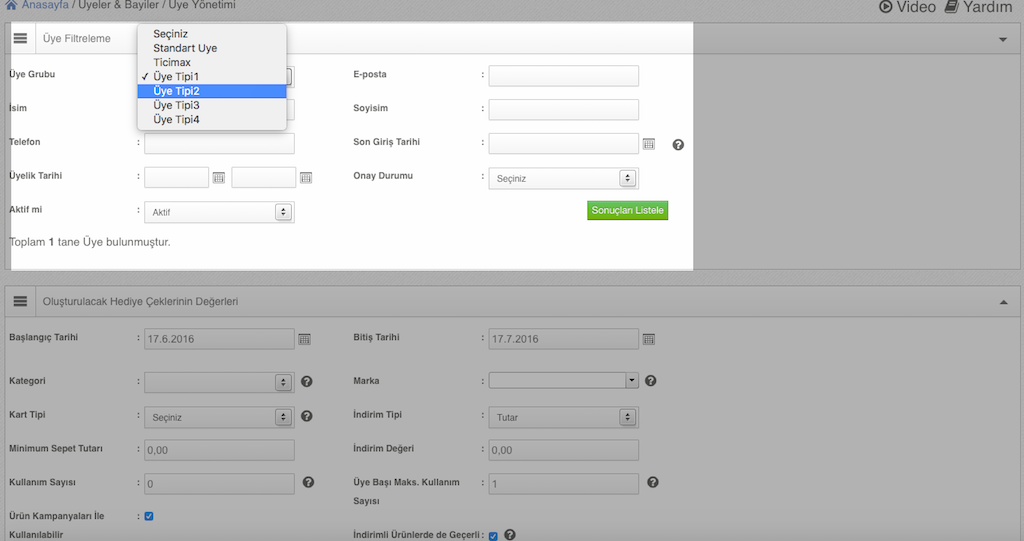The image size is (1024, 541).
Task: Open the Anasayfa breadcrumb link
Action: (x=44, y=6)
